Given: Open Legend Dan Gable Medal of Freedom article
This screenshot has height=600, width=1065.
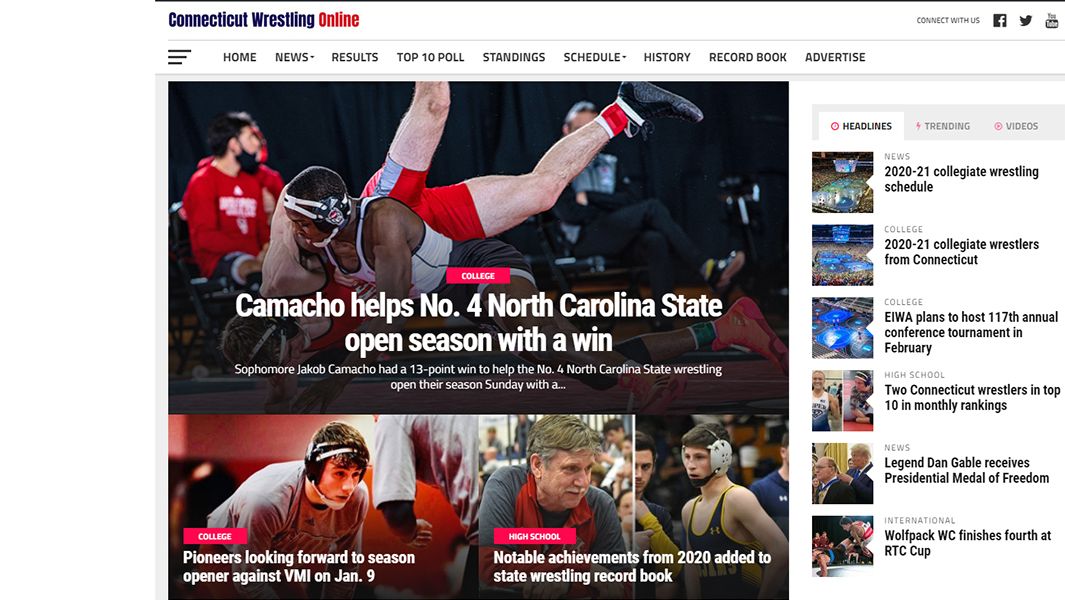Looking at the screenshot, I should [x=967, y=470].
